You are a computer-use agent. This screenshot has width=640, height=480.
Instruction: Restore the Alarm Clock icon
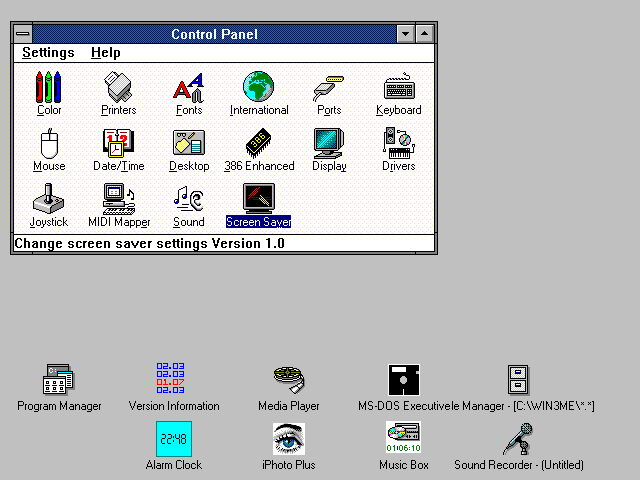click(x=174, y=439)
